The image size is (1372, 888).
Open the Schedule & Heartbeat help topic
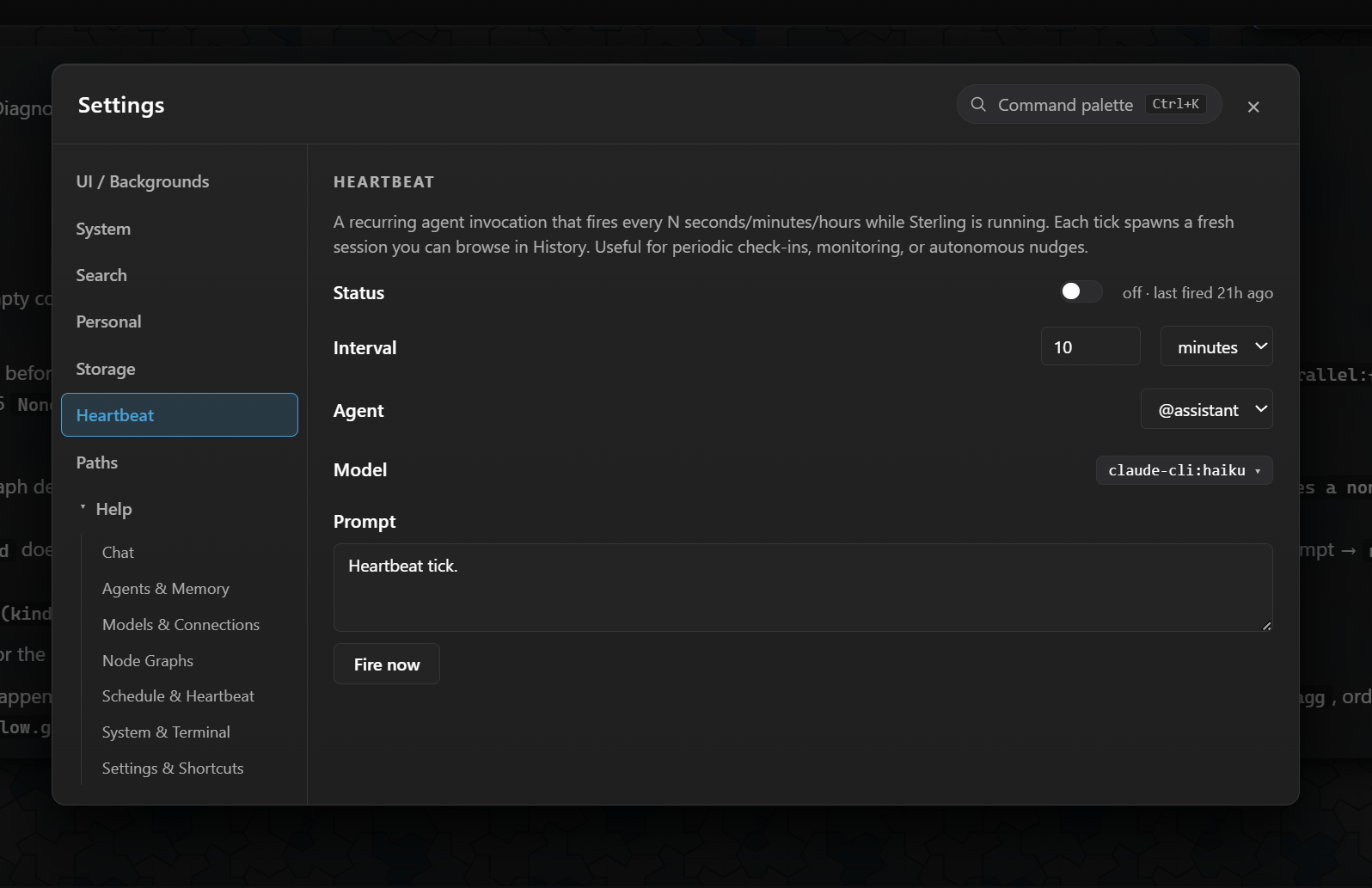[178, 695]
